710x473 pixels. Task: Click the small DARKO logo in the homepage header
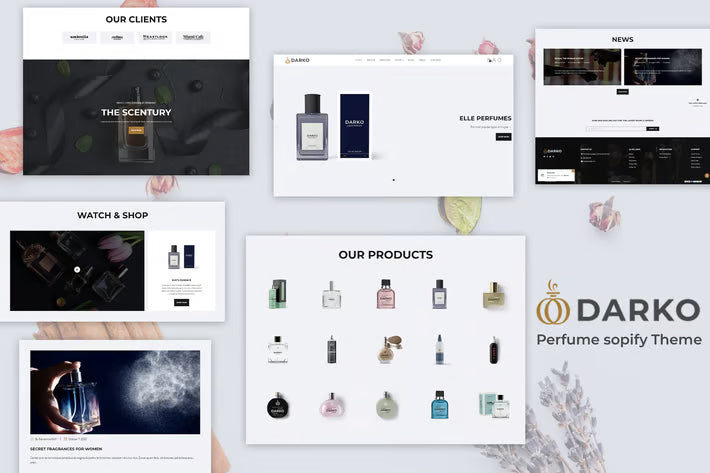(297, 60)
